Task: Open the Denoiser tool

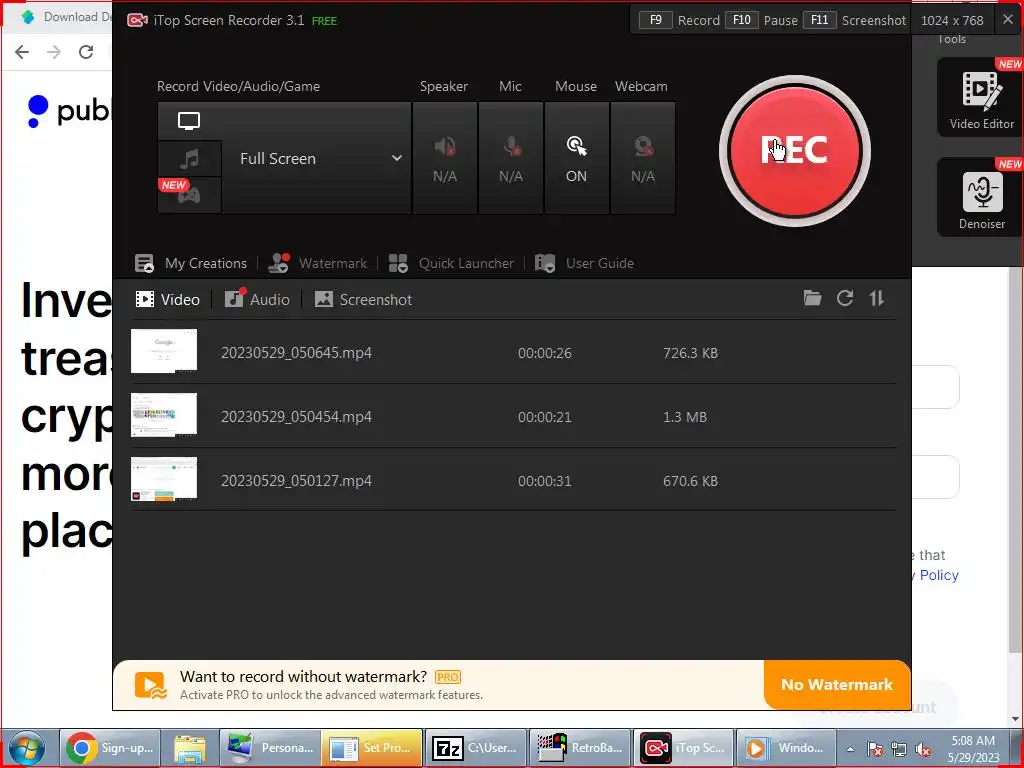Action: [981, 197]
